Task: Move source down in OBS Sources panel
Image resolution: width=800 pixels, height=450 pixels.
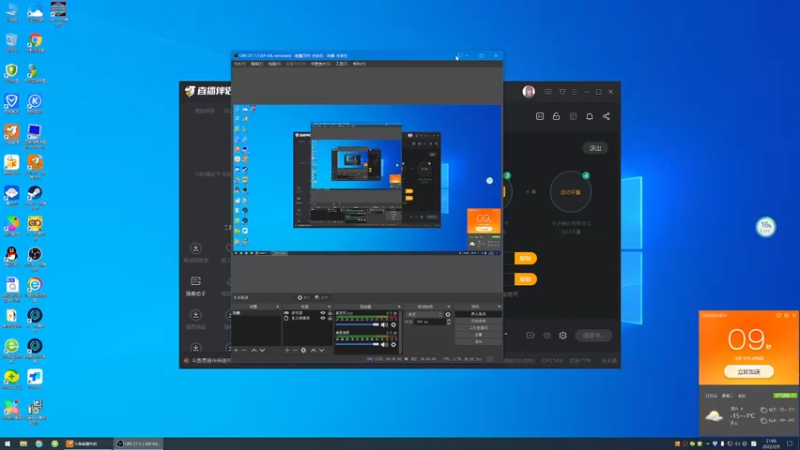Action: (321, 351)
